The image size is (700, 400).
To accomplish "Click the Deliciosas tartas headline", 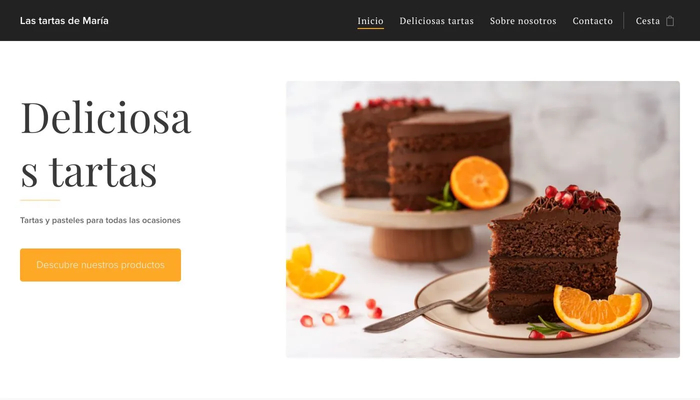I will point(106,143).
